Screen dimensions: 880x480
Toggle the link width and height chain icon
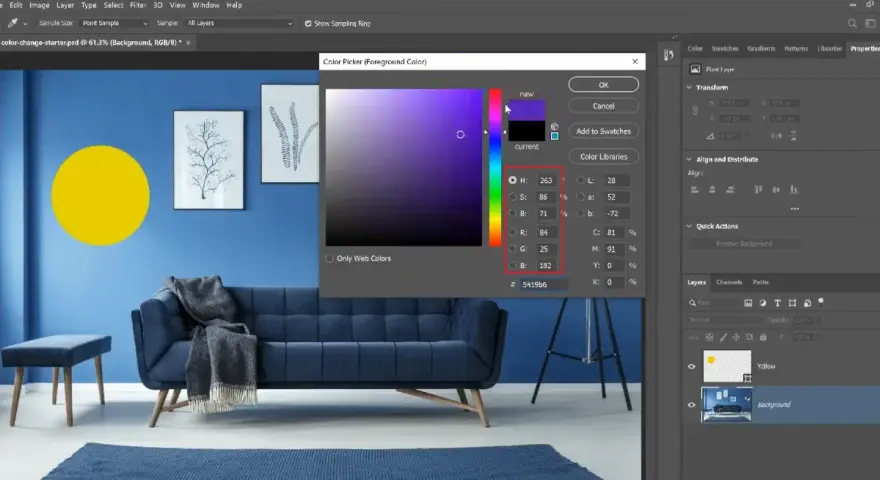click(x=695, y=111)
